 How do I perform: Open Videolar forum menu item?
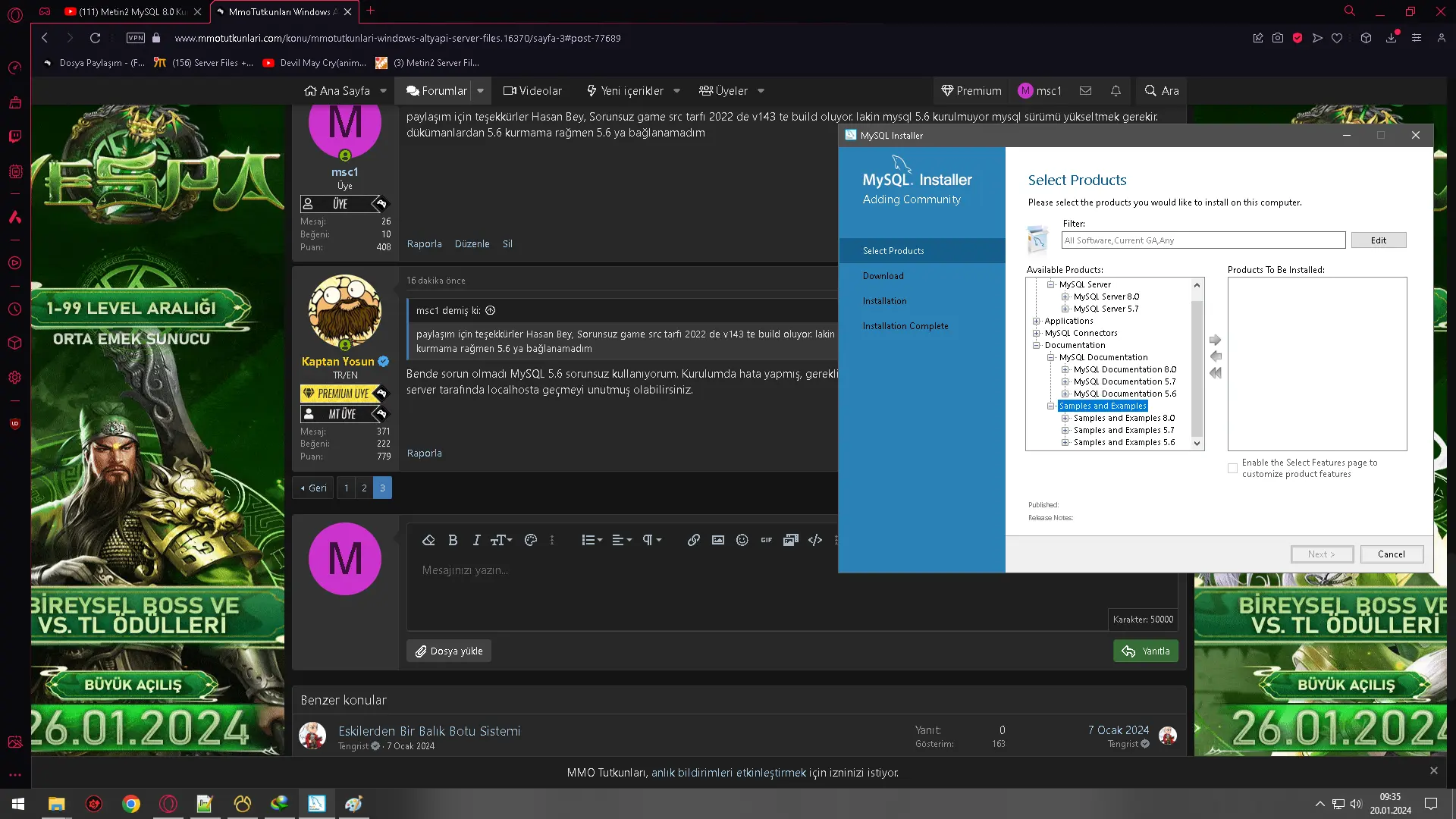click(532, 90)
